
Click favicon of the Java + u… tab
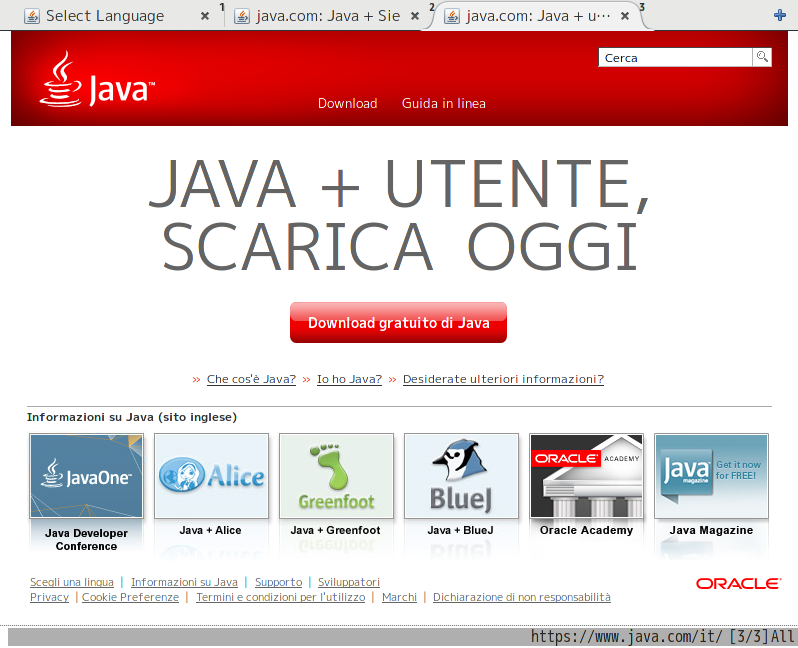(x=452, y=16)
